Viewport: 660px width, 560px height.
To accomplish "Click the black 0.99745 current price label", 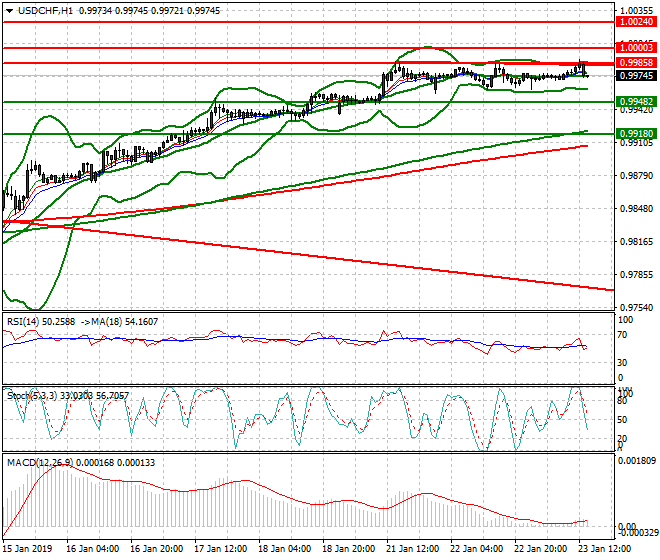I will tap(636, 76).
